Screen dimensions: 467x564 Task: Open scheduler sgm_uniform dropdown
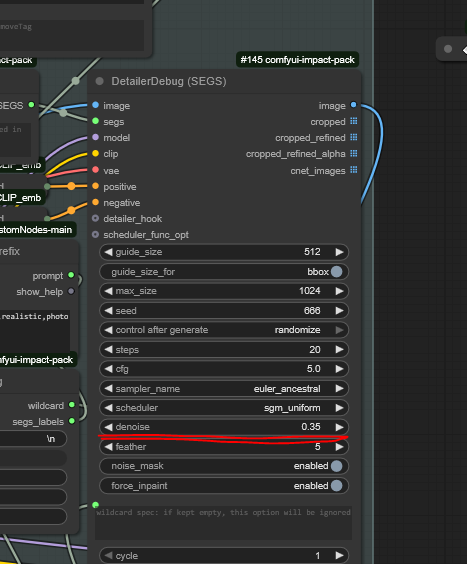pyautogui.click(x=224, y=408)
